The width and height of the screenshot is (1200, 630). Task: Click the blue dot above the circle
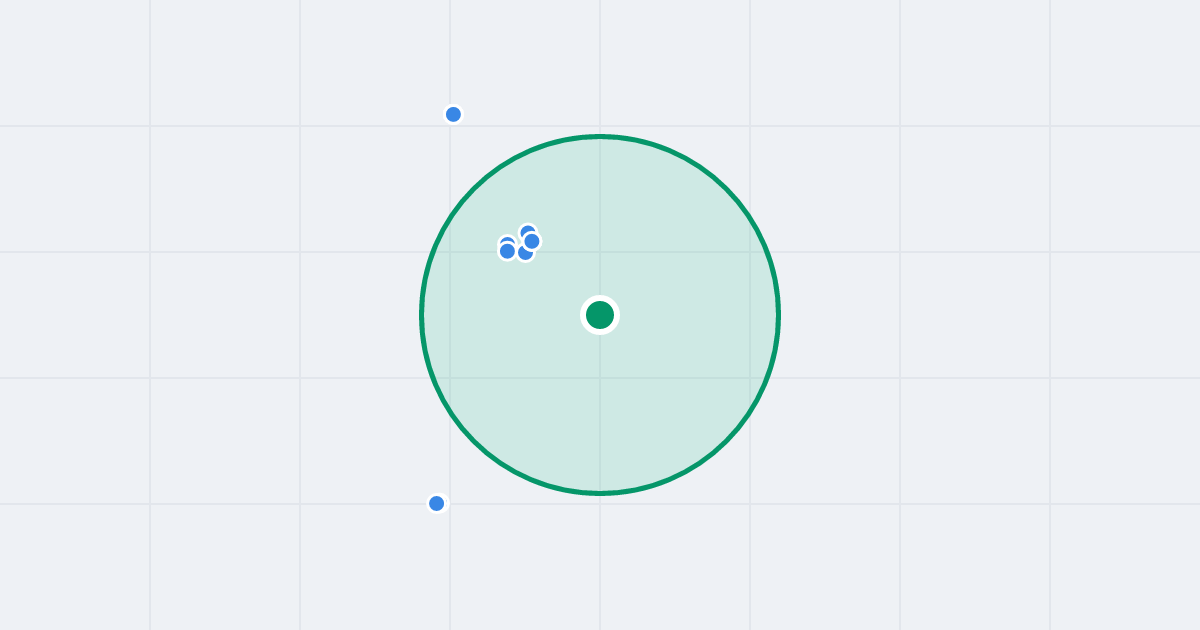click(453, 114)
